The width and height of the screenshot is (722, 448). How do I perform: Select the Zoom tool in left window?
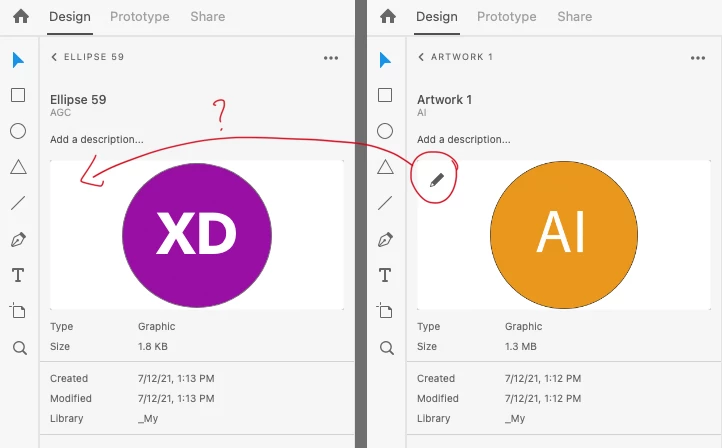coord(19,348)
